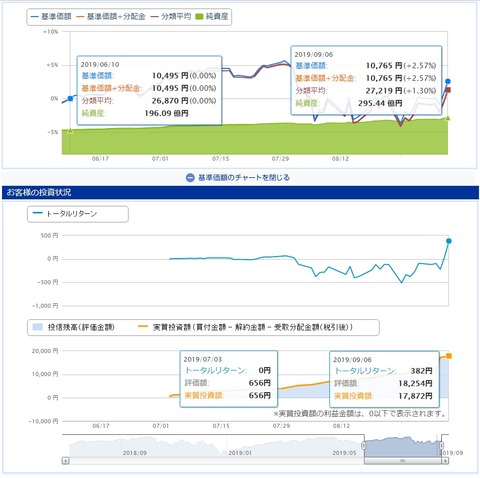
Task: Collapse chart via 基準価額のチャートを閉じる link
Action: (244, 177)
